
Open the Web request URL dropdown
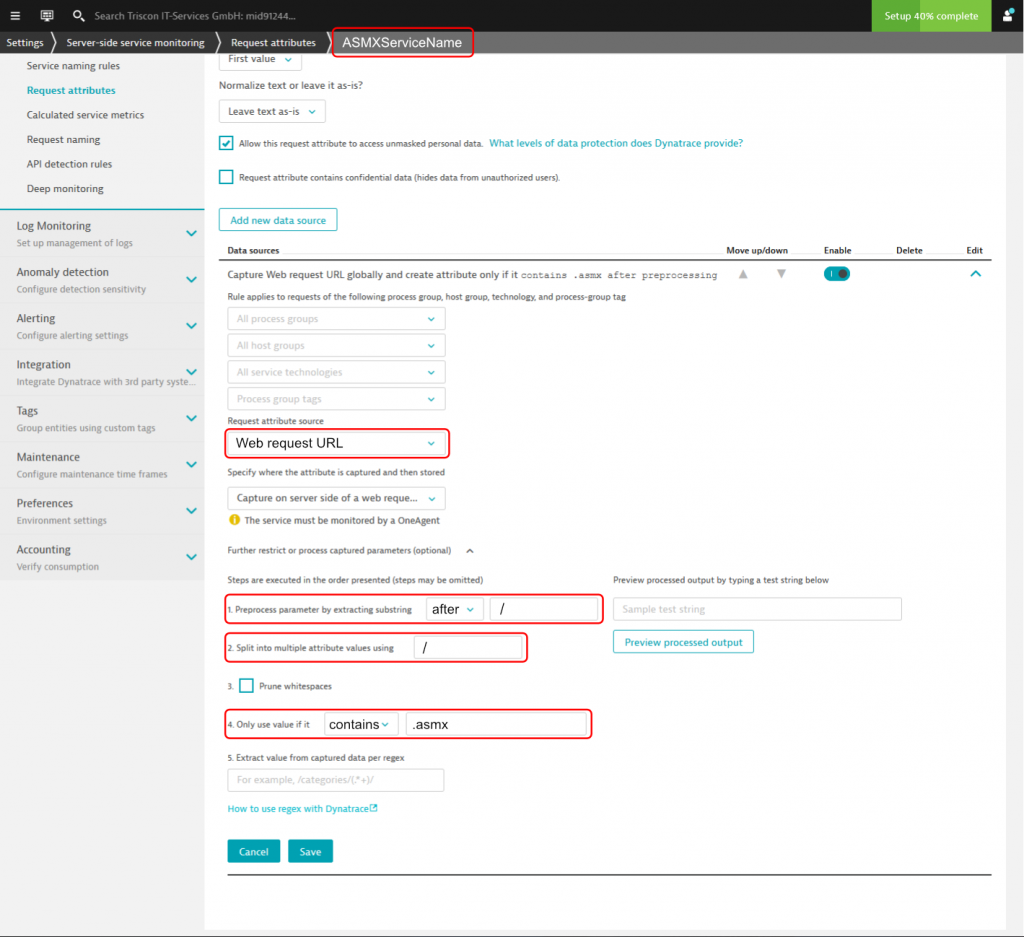(x=336, y=443)
